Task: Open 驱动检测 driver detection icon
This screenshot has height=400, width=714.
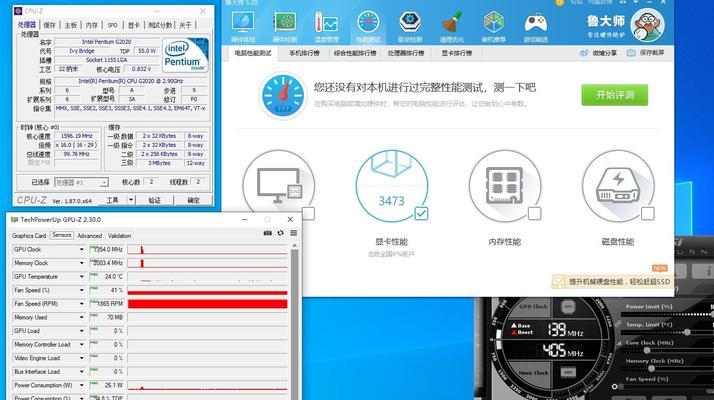Action: point(410,22)
